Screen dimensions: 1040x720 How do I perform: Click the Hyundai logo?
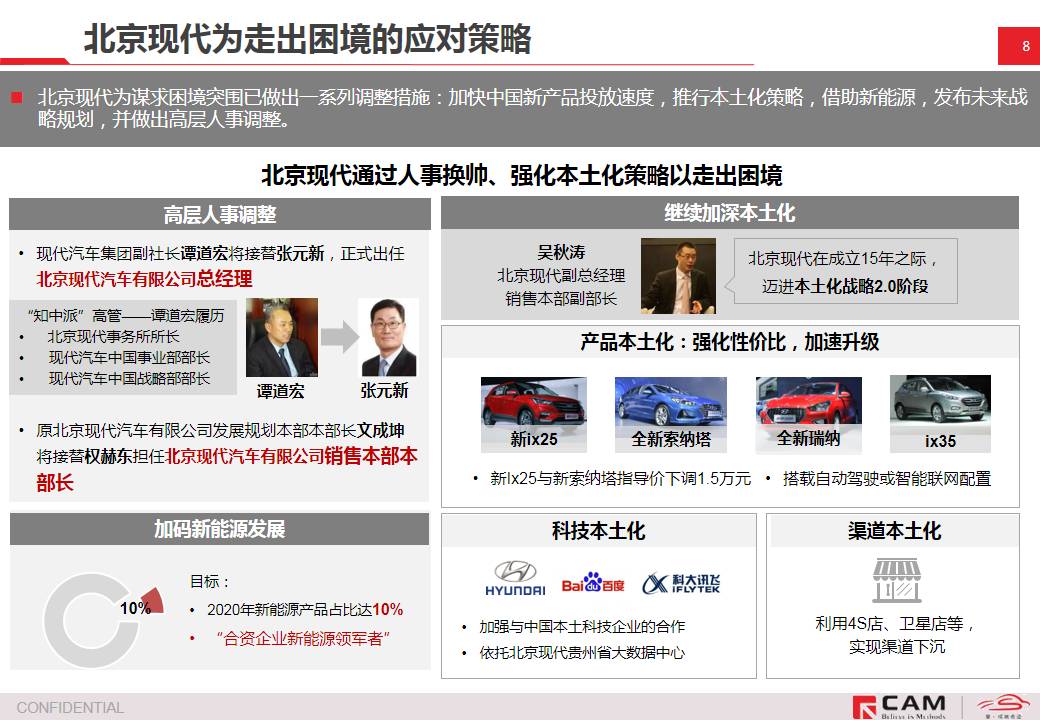pos(515,579)
